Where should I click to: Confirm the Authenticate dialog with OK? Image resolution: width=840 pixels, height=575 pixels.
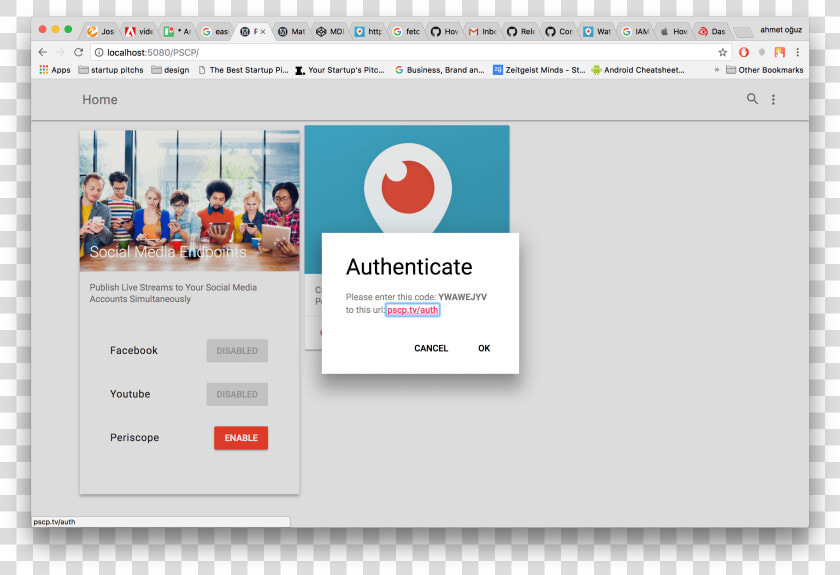coord(484,348)
